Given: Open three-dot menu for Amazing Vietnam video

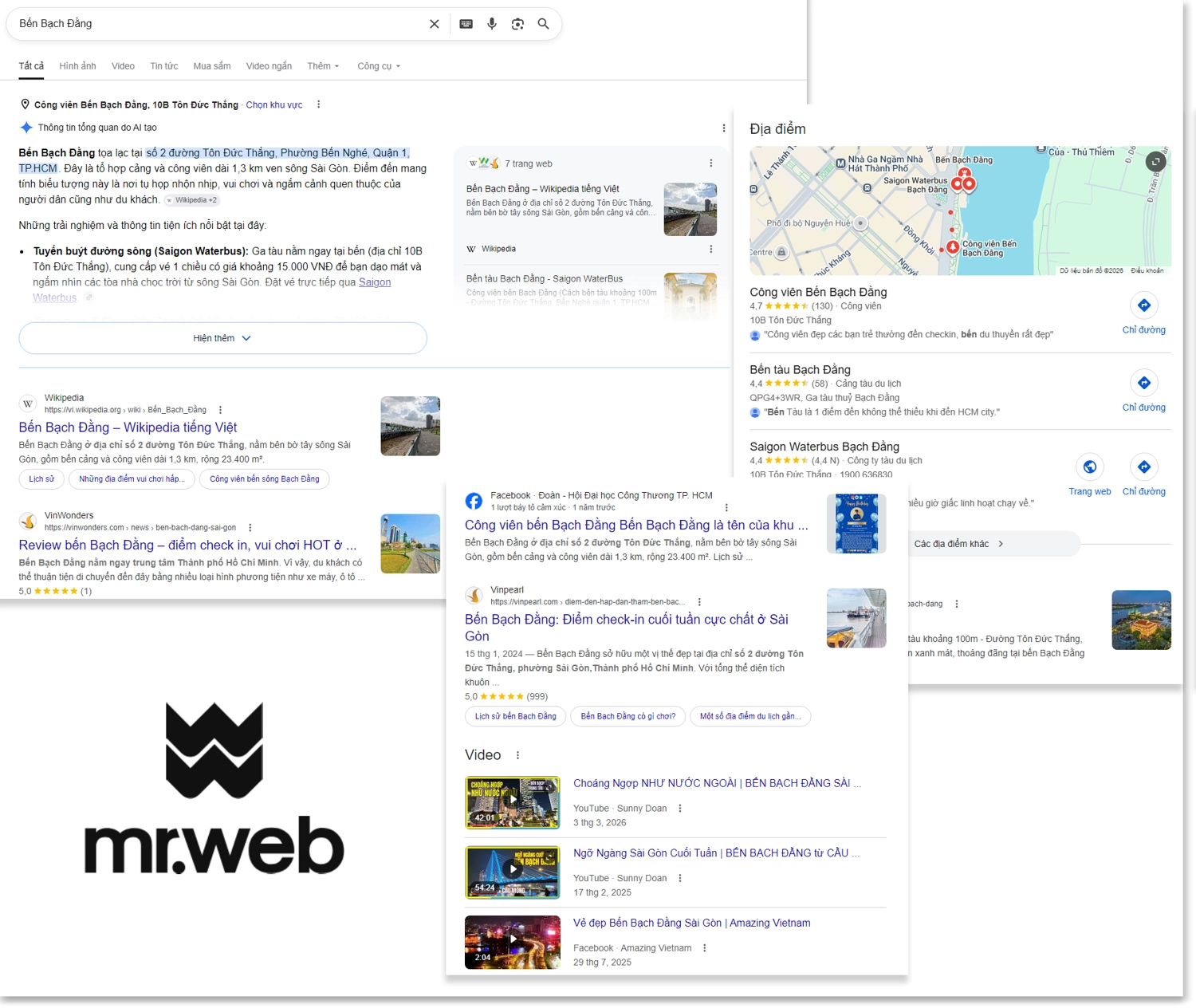Looking at the screenshot, I should (705, 948).
